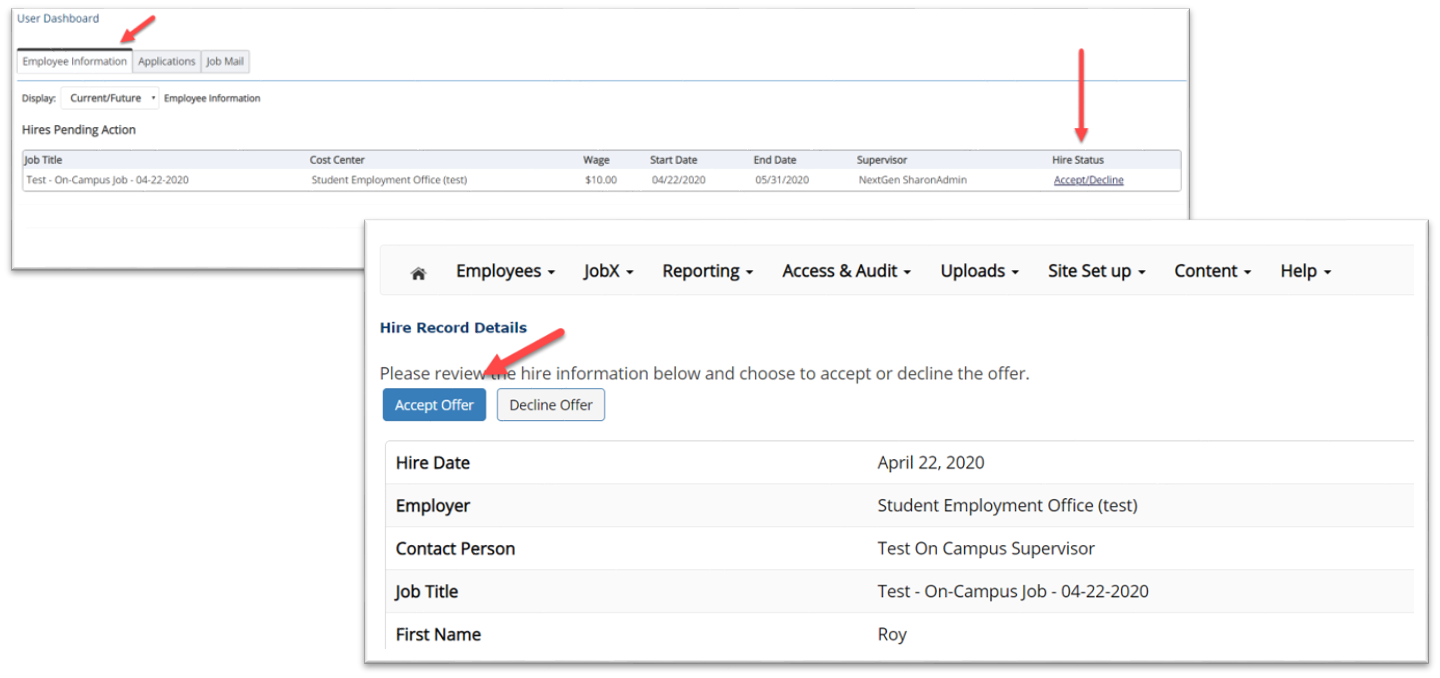
Task: Click the Job Title column header
Action: point(44,160)
